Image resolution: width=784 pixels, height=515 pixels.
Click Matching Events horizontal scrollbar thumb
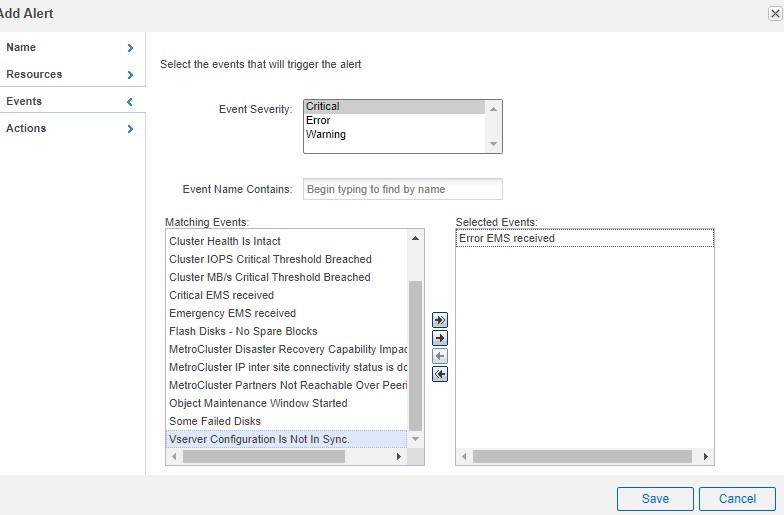(264, 457)
